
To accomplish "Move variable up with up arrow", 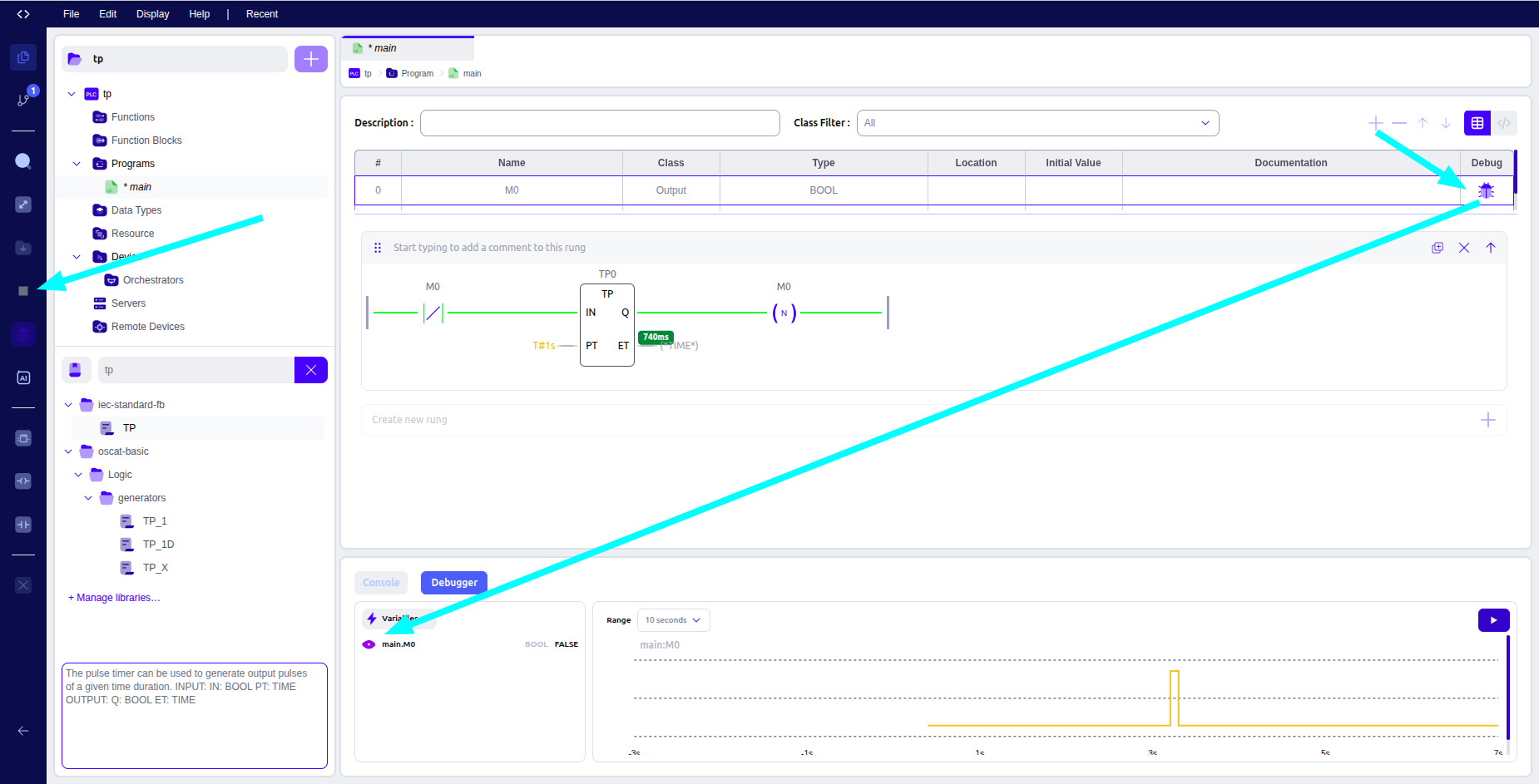I will coord(1423,123).
